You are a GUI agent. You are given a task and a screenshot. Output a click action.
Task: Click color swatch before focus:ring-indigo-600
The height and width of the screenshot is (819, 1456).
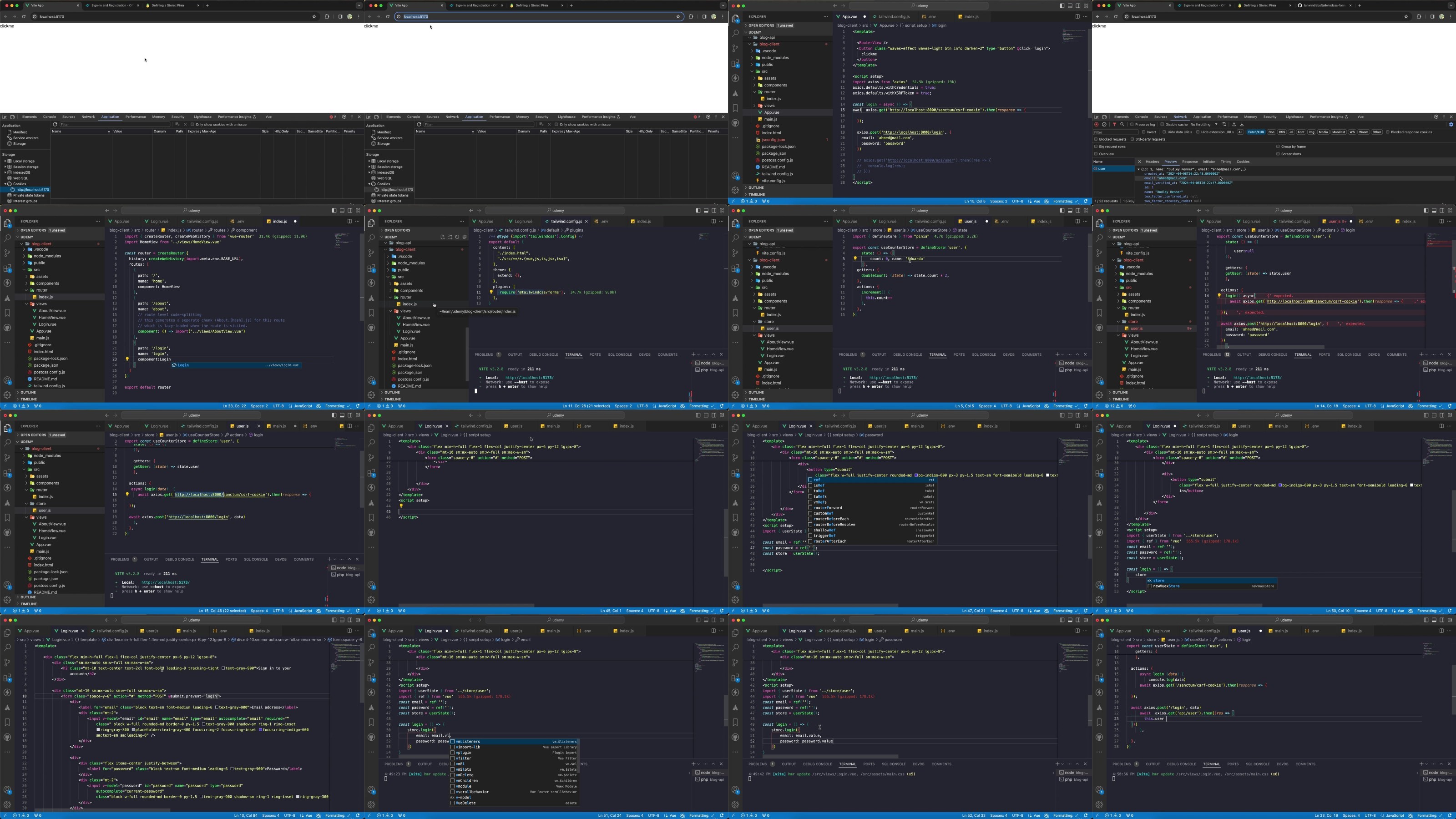(261, 730)
